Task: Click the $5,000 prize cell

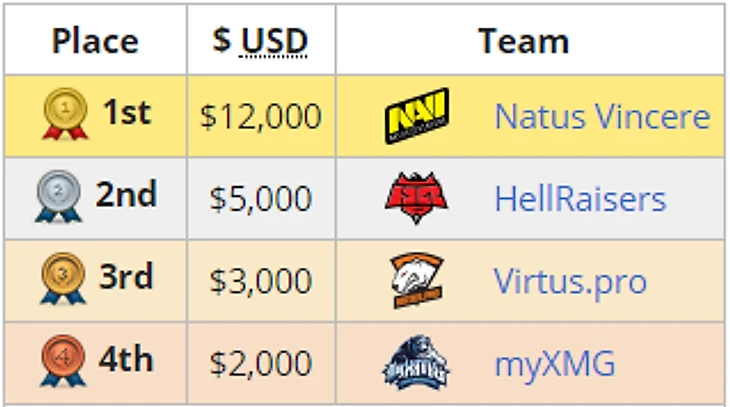Action: [261, 198]
